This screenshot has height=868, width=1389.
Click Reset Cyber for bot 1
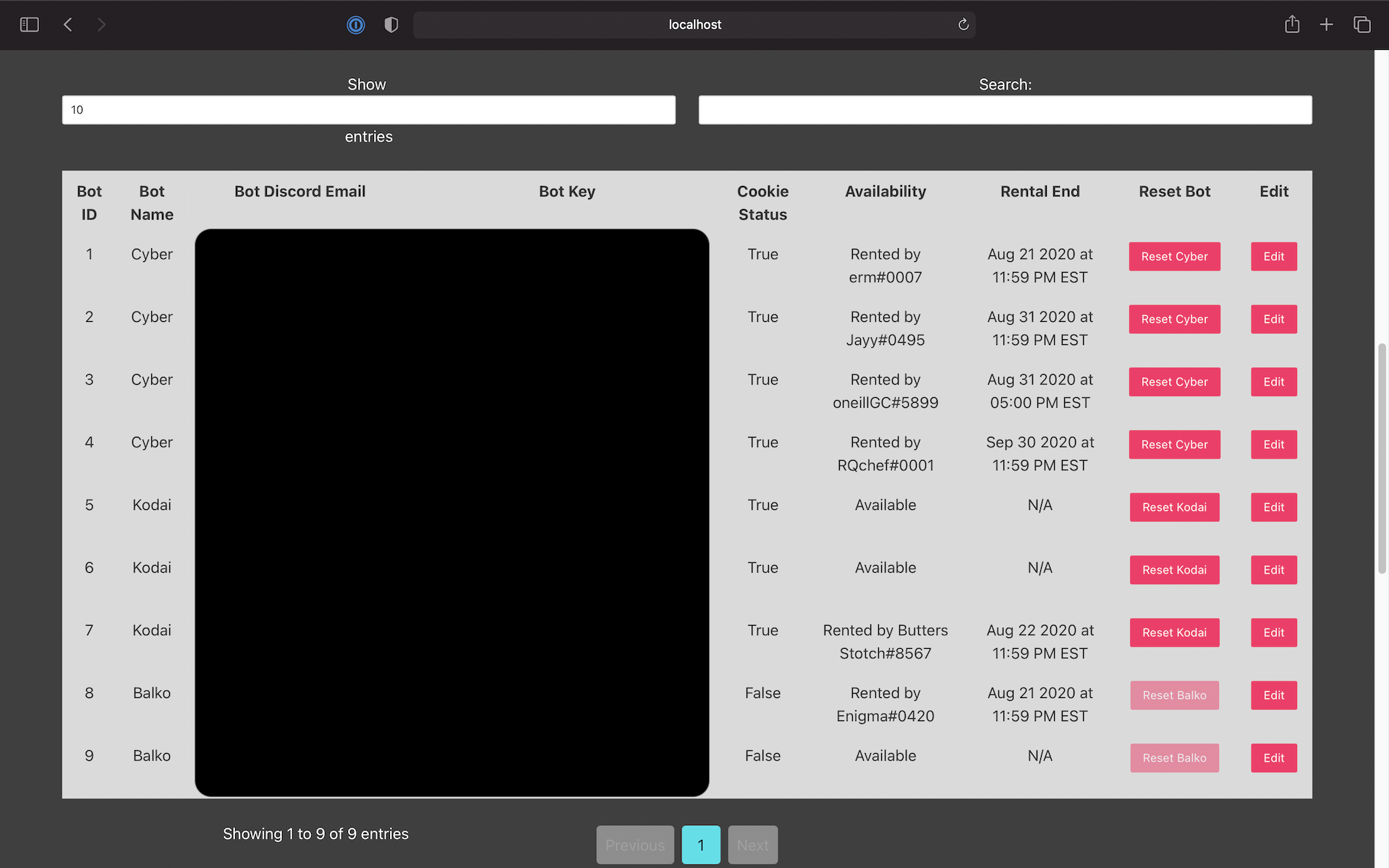pyautogui.click(x=1174, y=256)
